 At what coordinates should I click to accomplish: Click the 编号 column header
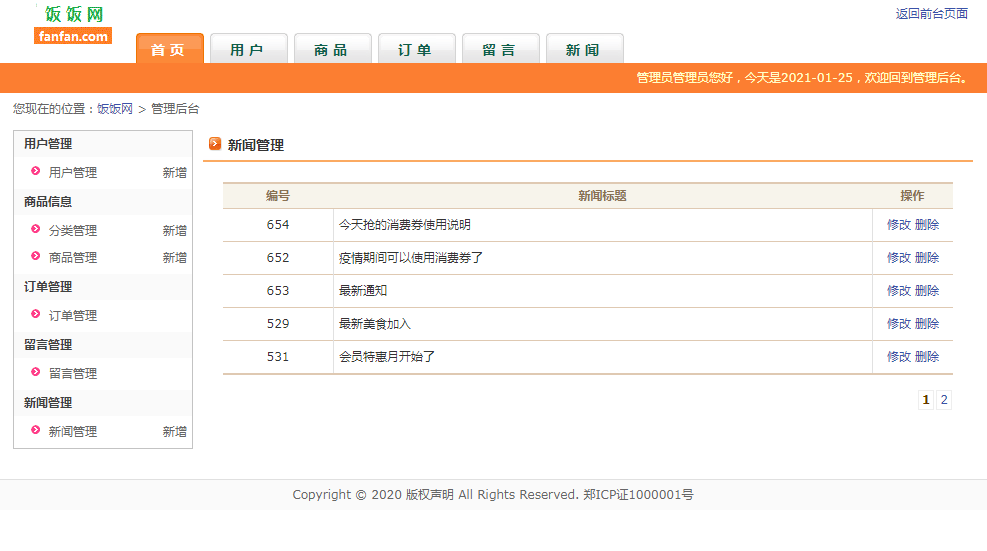coord(278,196)
